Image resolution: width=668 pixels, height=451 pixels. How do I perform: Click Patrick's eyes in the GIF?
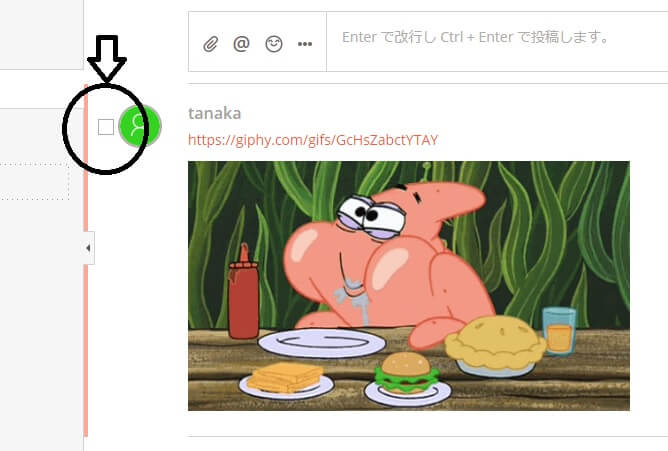(371, 217)
